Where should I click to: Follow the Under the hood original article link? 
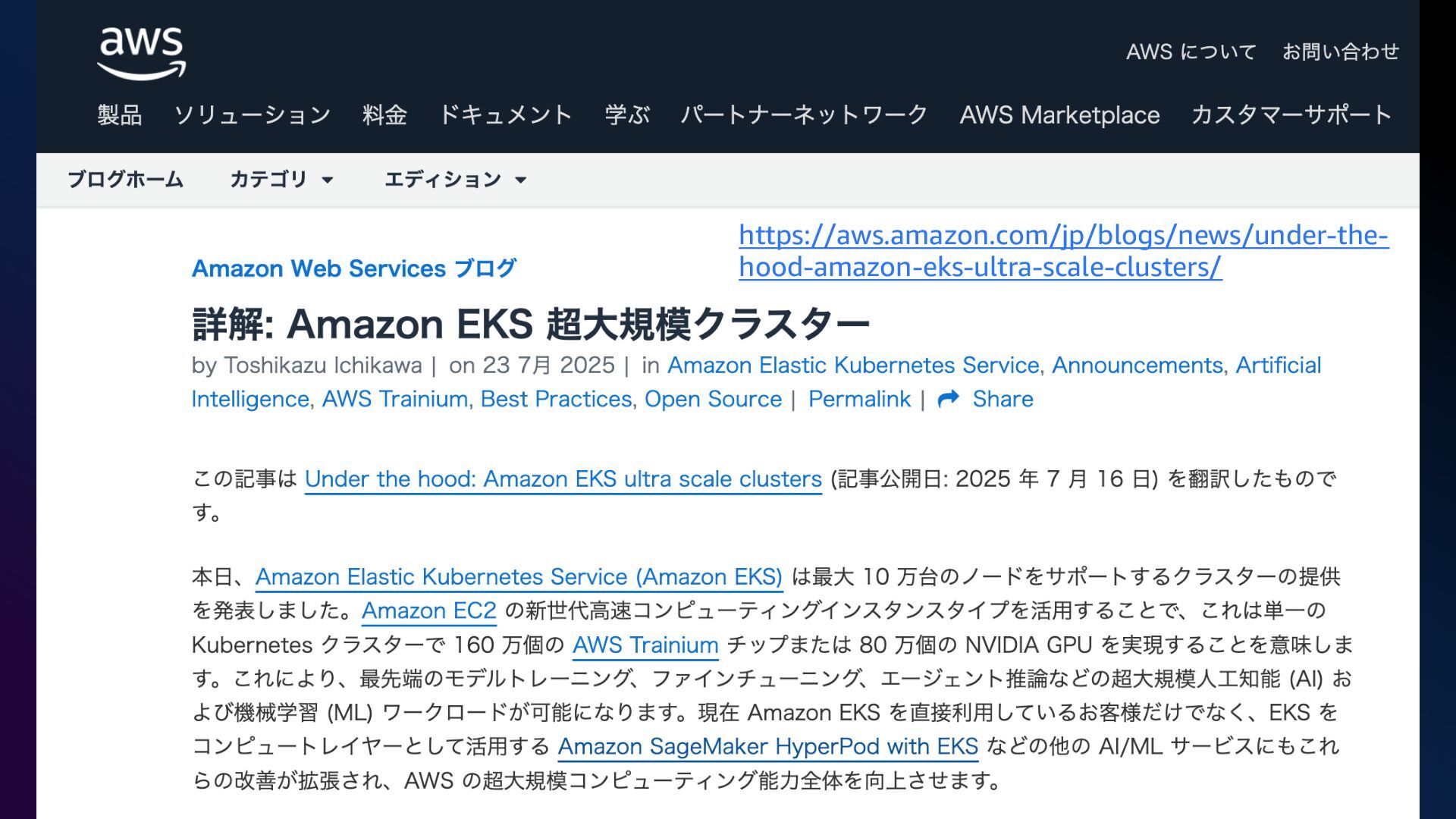[563, 479]
